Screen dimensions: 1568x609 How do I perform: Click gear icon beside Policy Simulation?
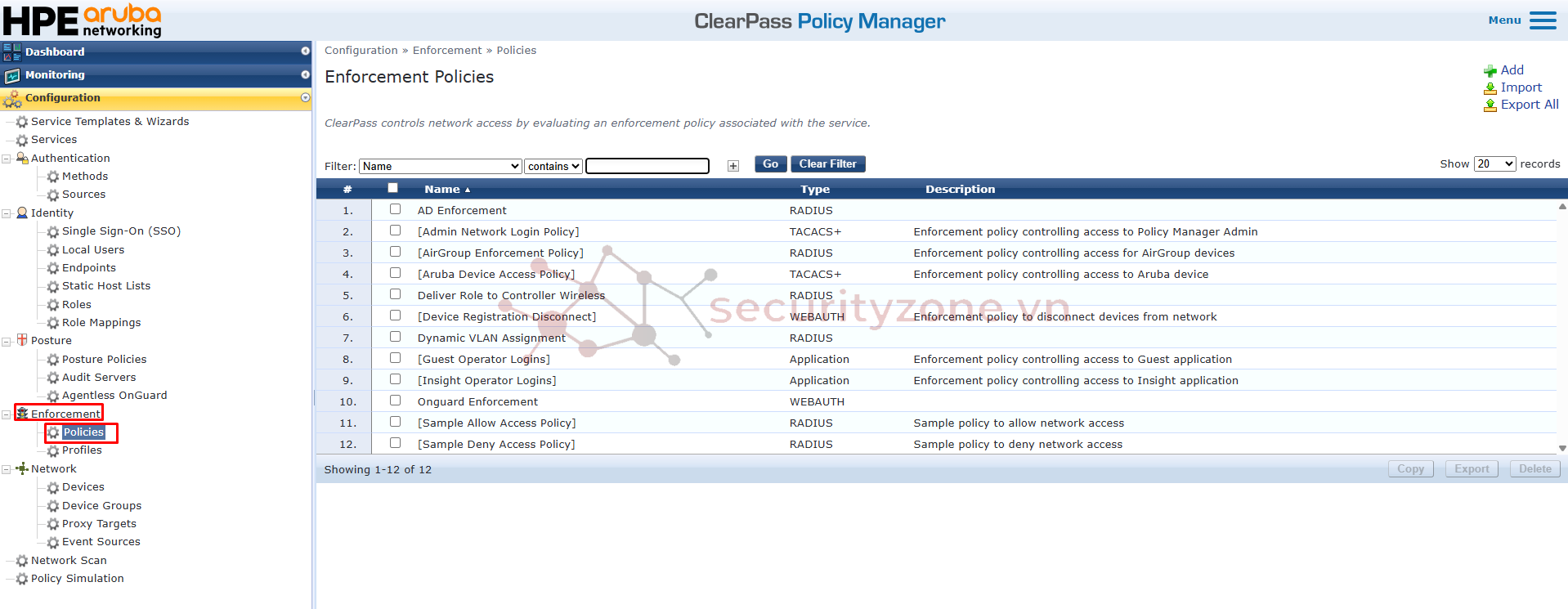22,580
